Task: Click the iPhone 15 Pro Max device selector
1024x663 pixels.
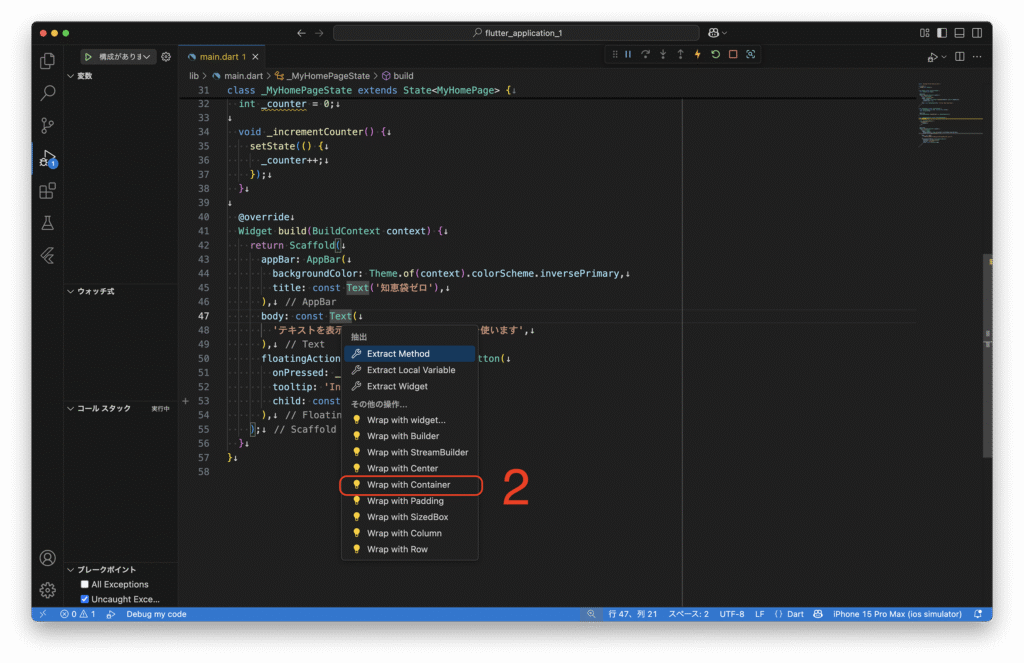Action: [897, 614]
